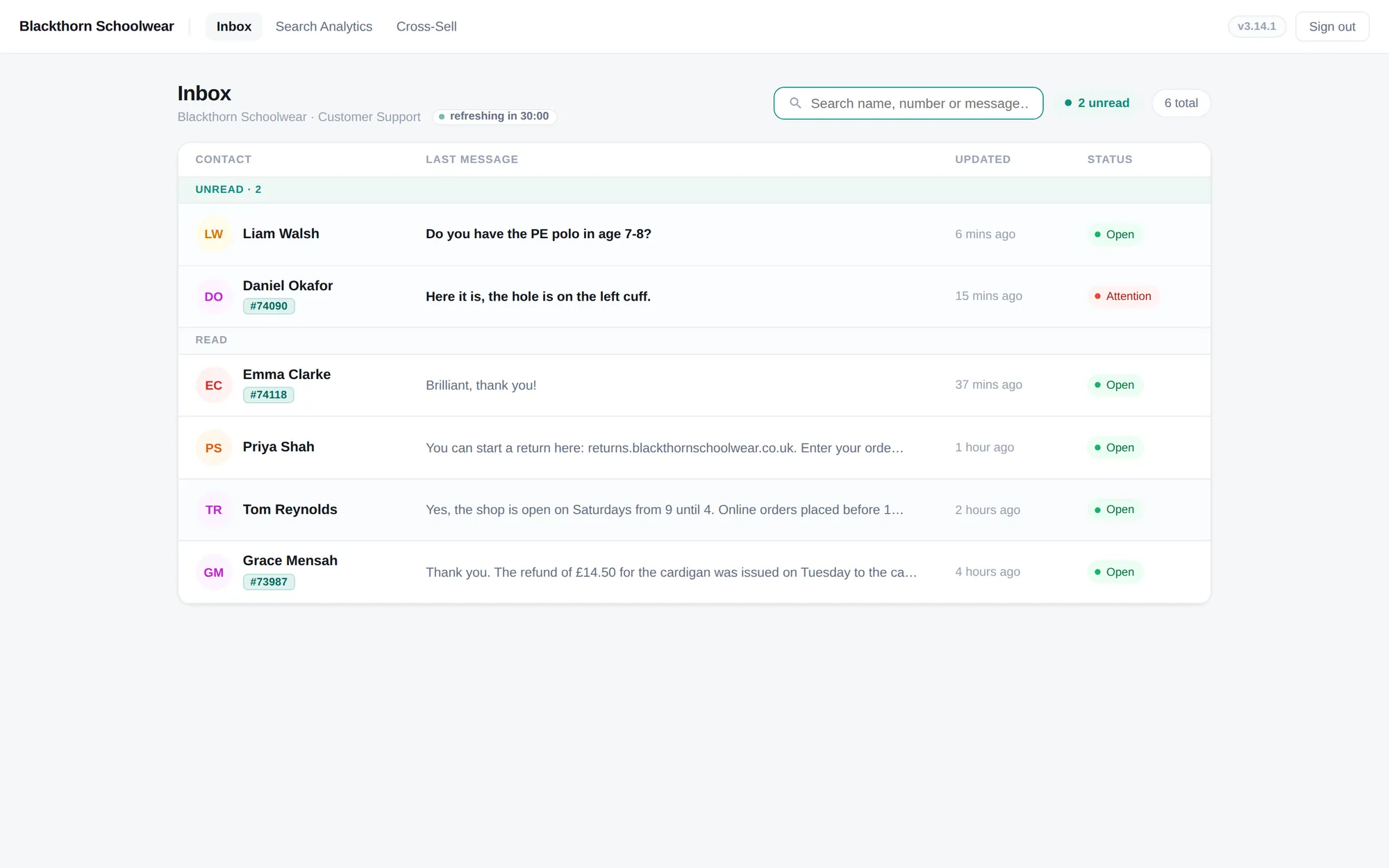Click Emma Clarke's Open status badge
The width and height of the screenshot is (1389, 868).
point(1115,385)
